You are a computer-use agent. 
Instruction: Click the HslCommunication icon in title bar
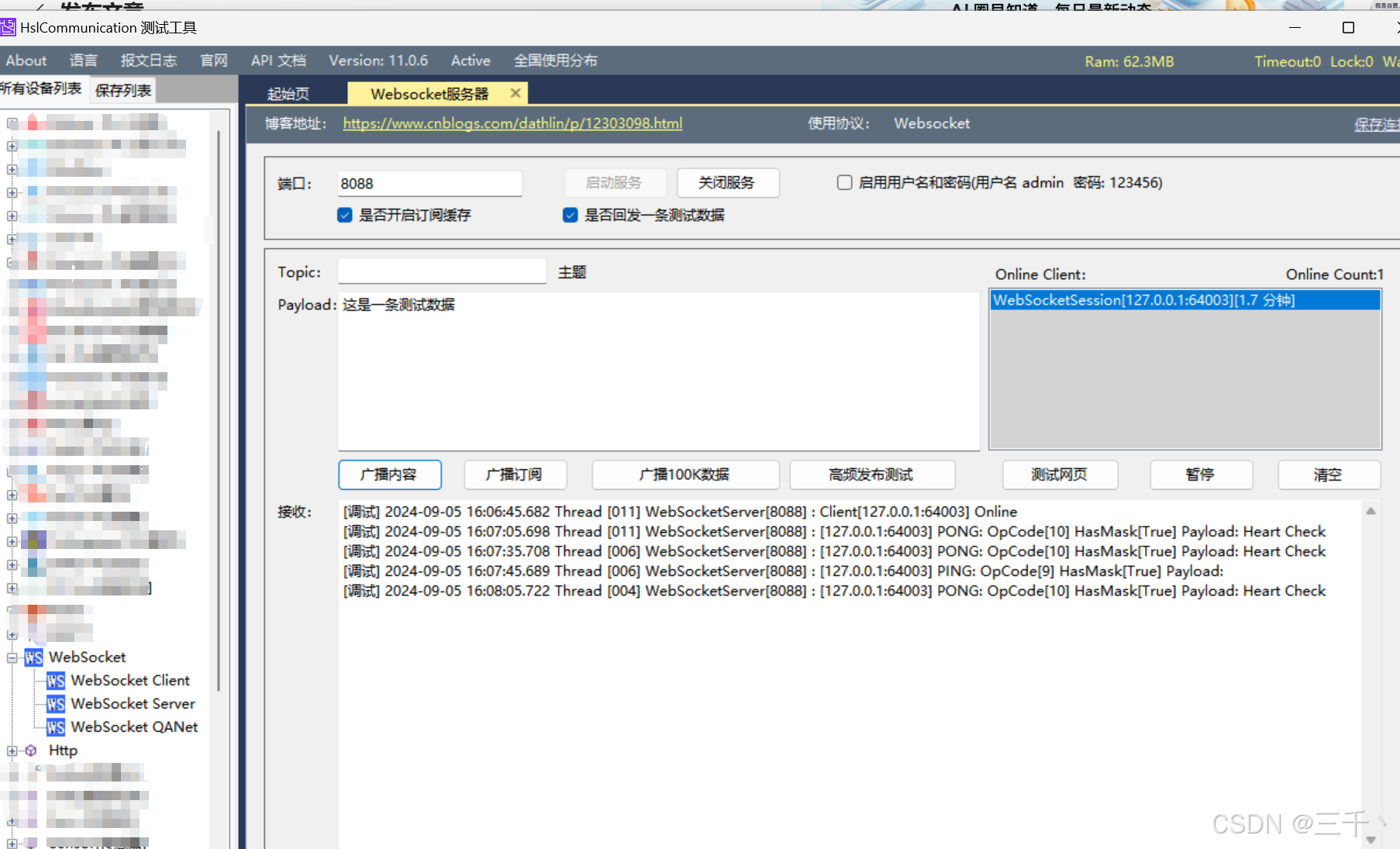point(9,27)
